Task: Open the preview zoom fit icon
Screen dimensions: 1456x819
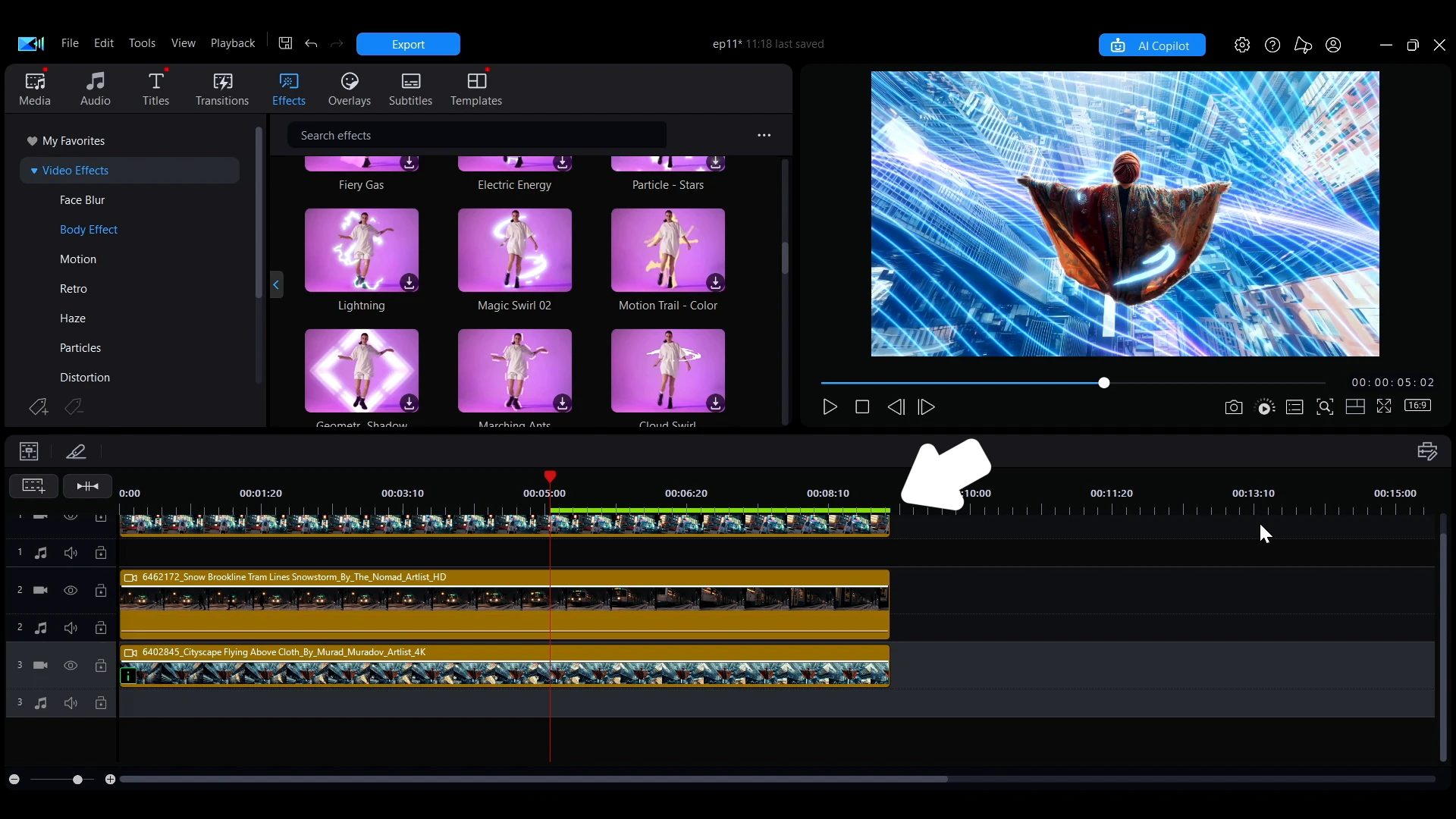Action: pyautogui.click(x=1325, y=407)
